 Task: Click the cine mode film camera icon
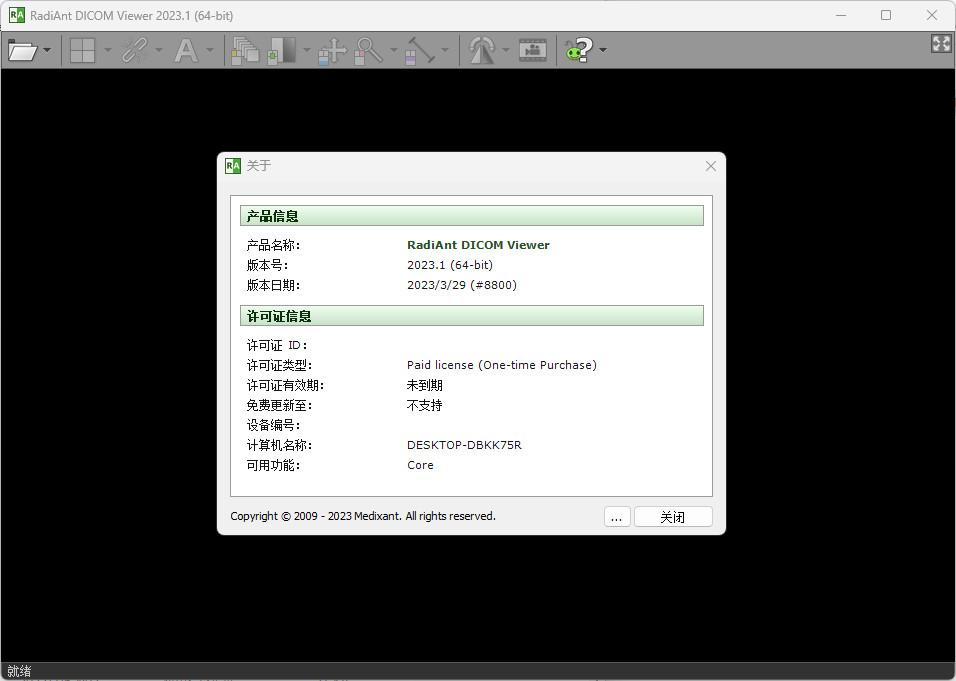(x=533, y=50)
